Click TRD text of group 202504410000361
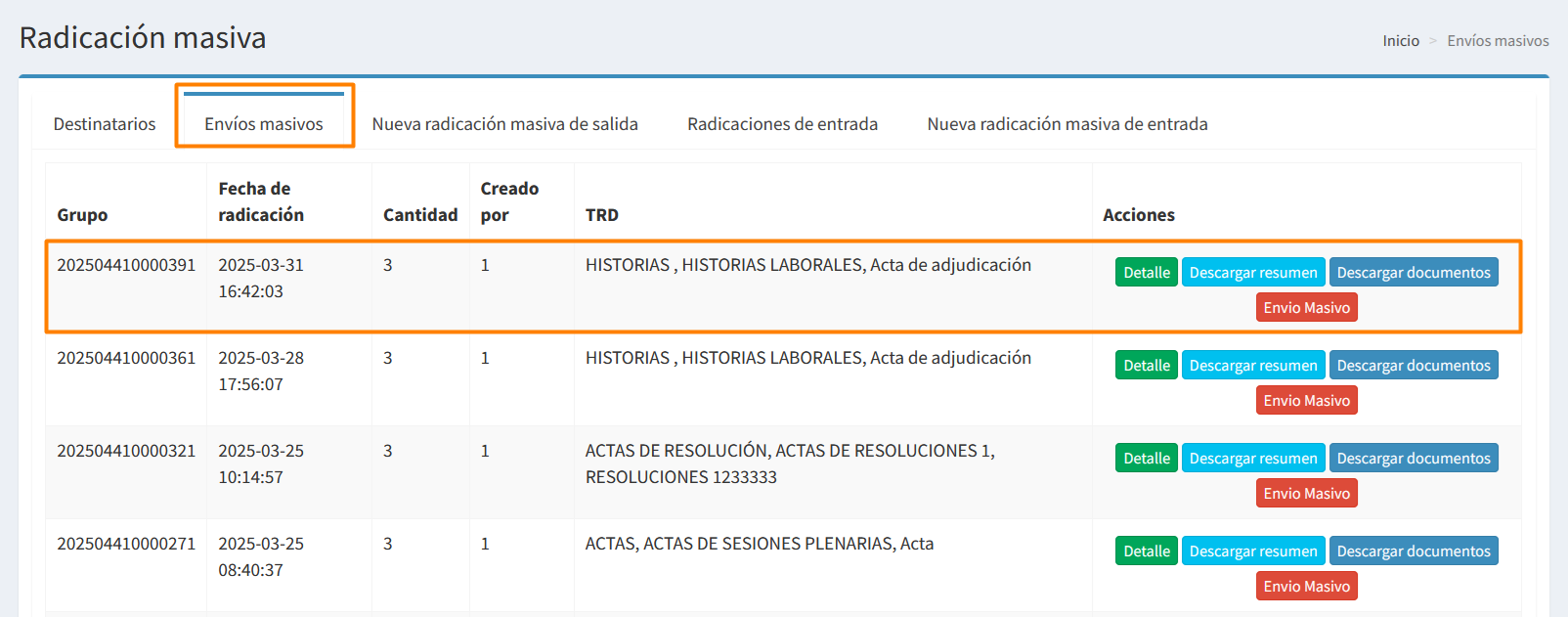The image size is (1568, 617). tap(808, 358)
